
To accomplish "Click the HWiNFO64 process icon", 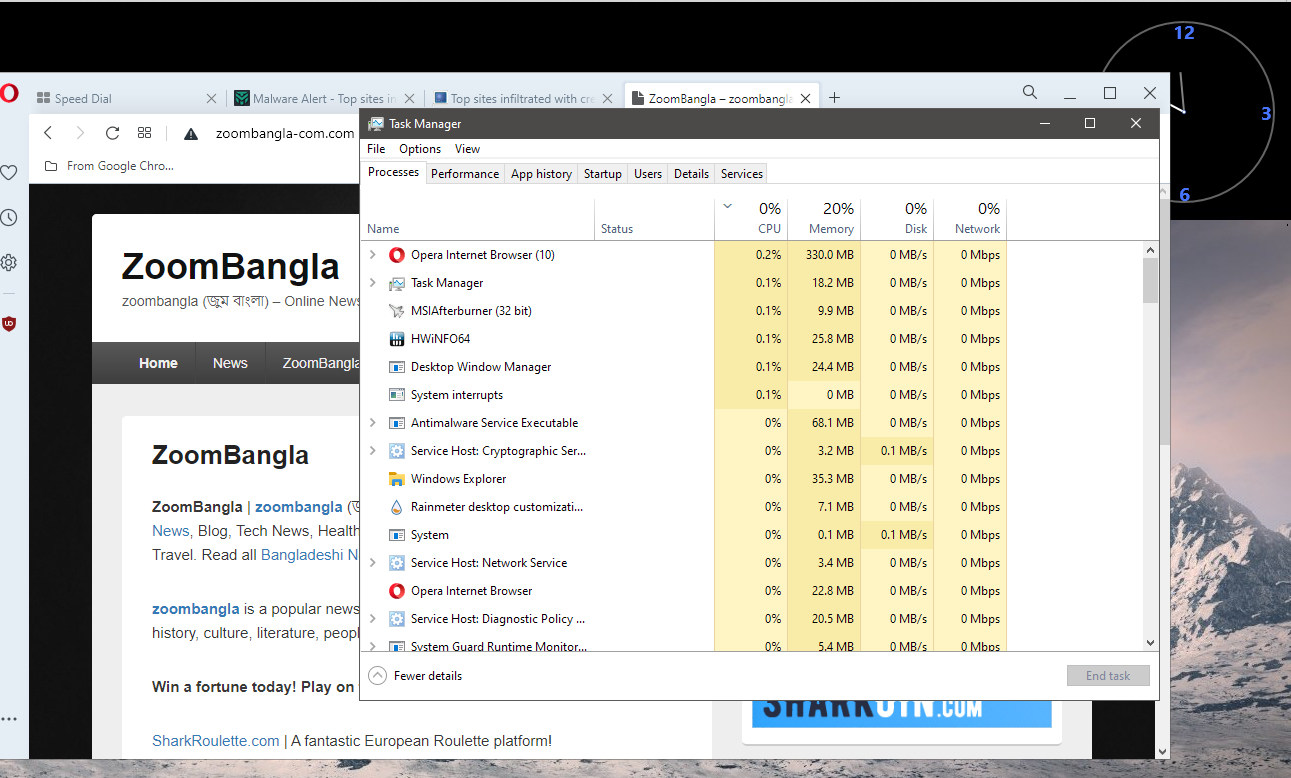I will coord(396,339).
